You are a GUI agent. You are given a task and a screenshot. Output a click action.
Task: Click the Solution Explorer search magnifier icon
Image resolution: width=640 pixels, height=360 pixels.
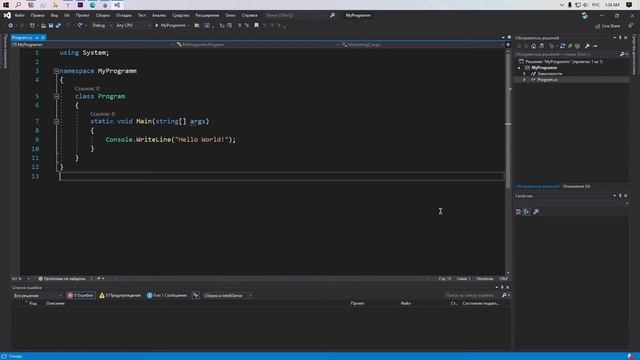click(622, 54)
